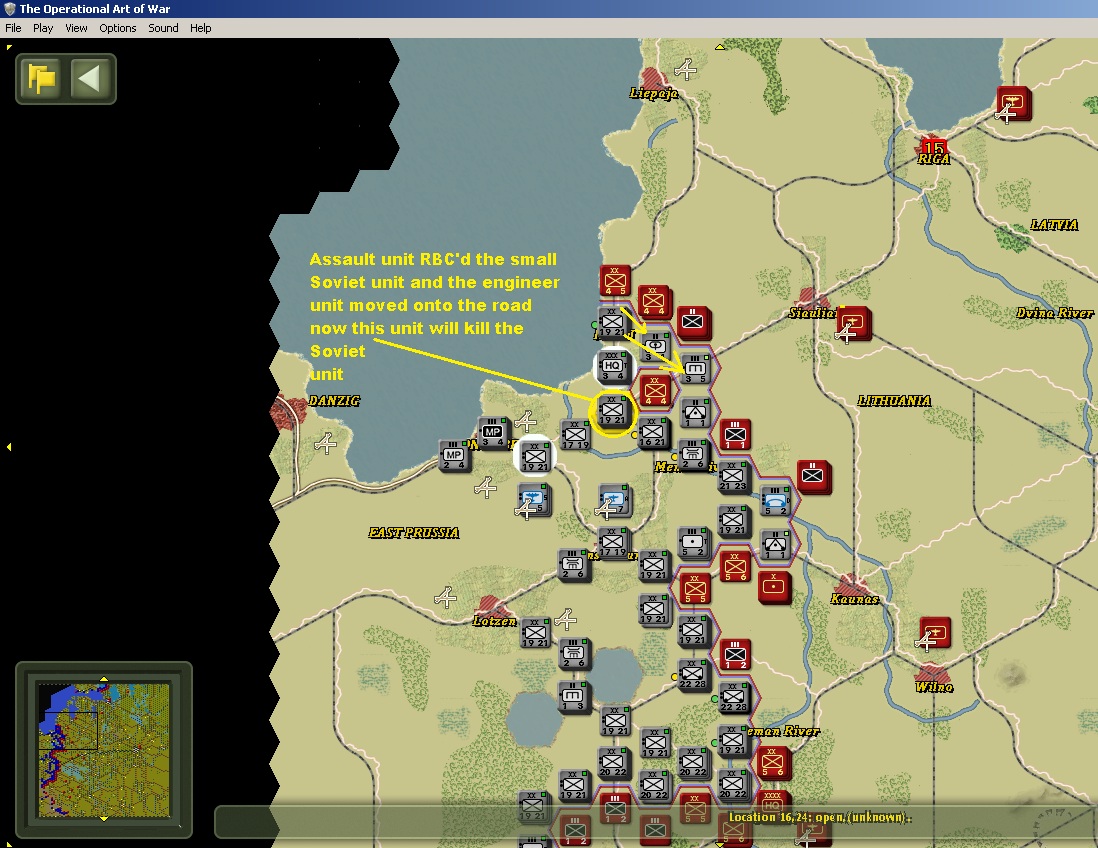Select the 22-28 motorized division with green dot
The height and width of the screenshot is (848, 1098).
(735, 697)
